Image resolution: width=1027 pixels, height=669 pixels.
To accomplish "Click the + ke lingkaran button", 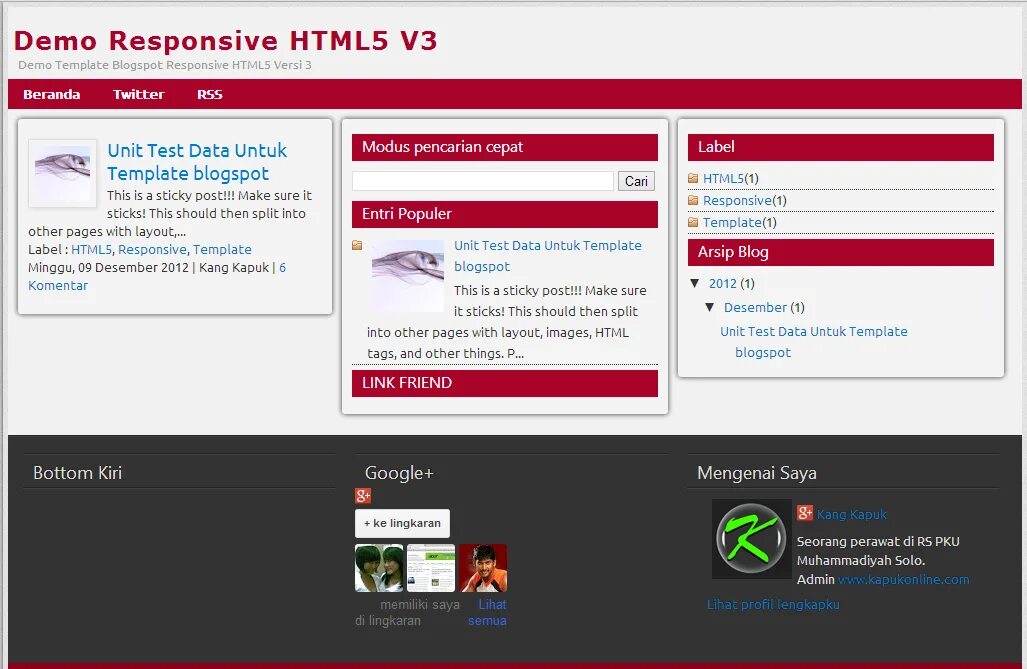I will point(402,524).
